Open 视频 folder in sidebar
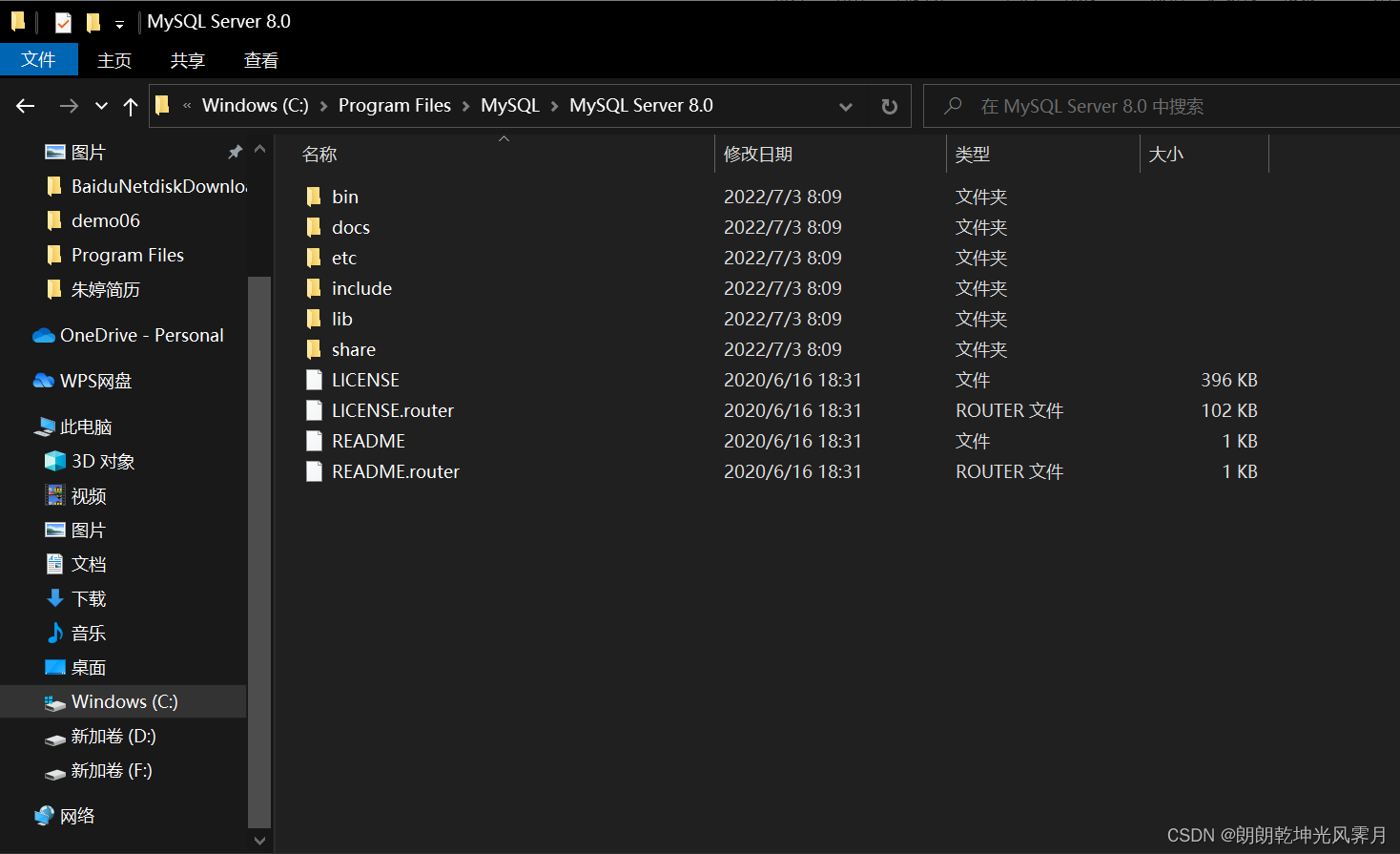1400x854 pixels. tap(76, 495)
